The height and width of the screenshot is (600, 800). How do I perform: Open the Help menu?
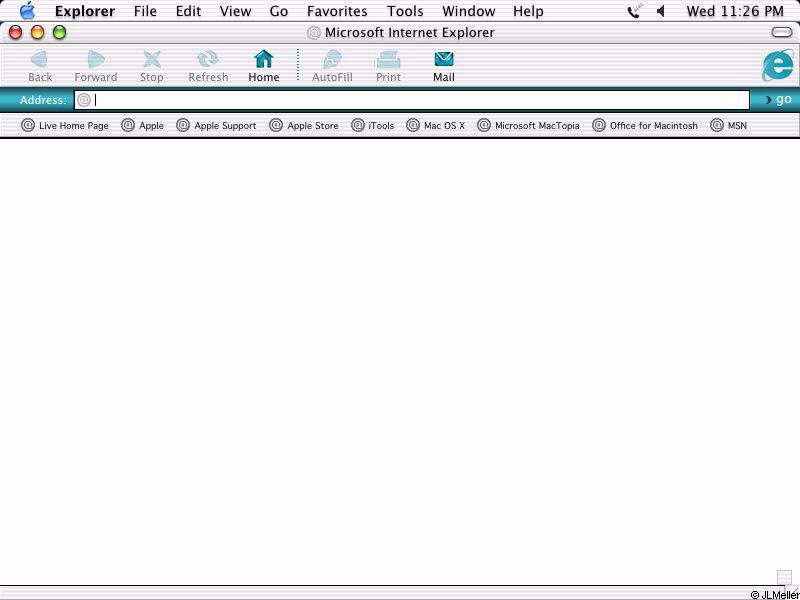[x=528, y=11]
